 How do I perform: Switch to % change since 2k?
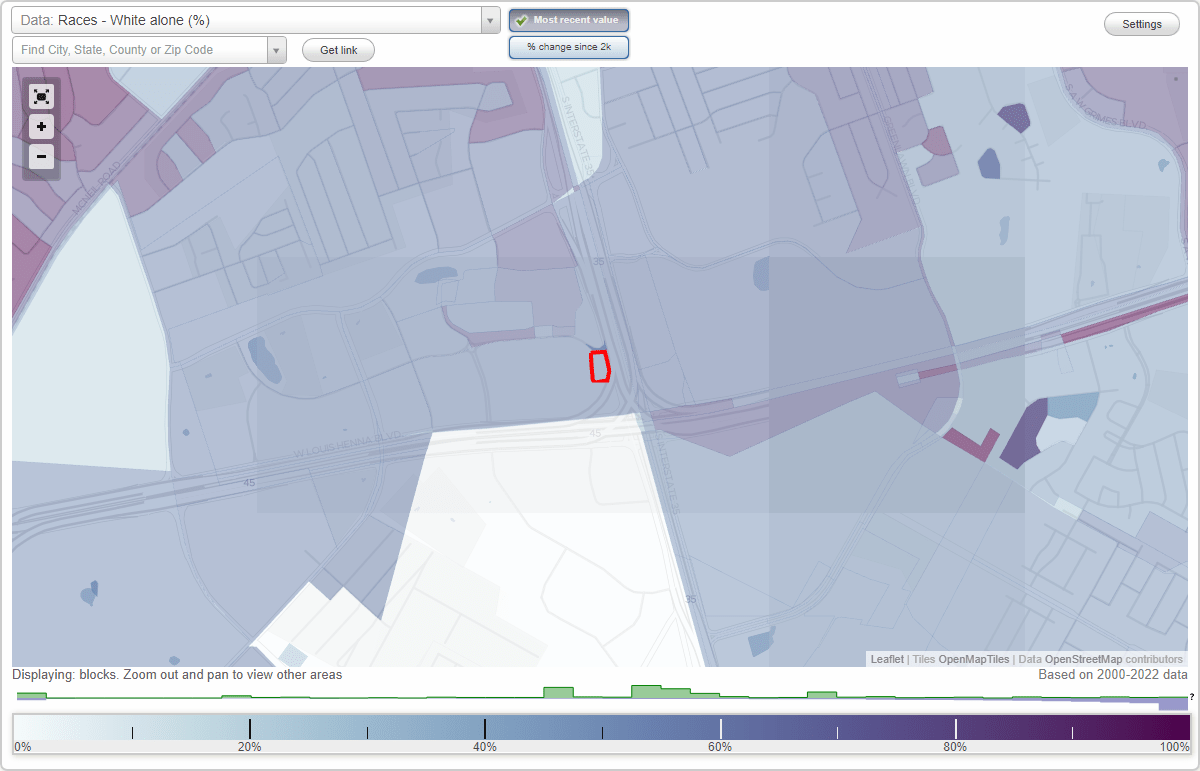pyautogui.click(x=569, y=47)
